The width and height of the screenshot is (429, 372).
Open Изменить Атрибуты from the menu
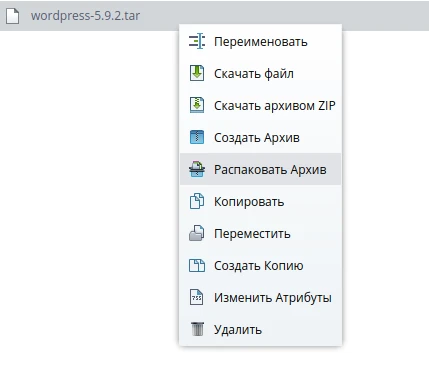click(x=260, y=297)
